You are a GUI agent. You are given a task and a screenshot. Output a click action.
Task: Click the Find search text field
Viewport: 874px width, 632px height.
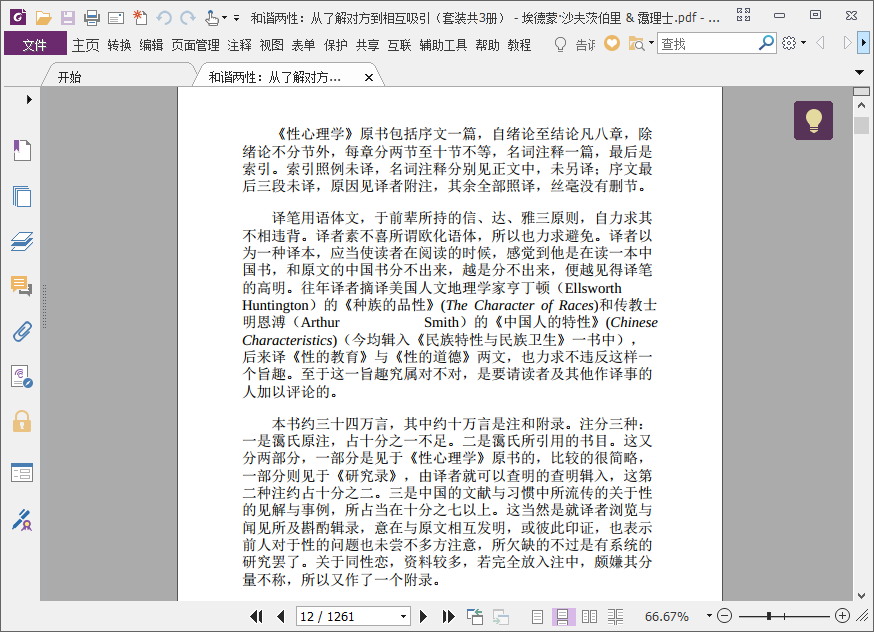click(708, 43)
